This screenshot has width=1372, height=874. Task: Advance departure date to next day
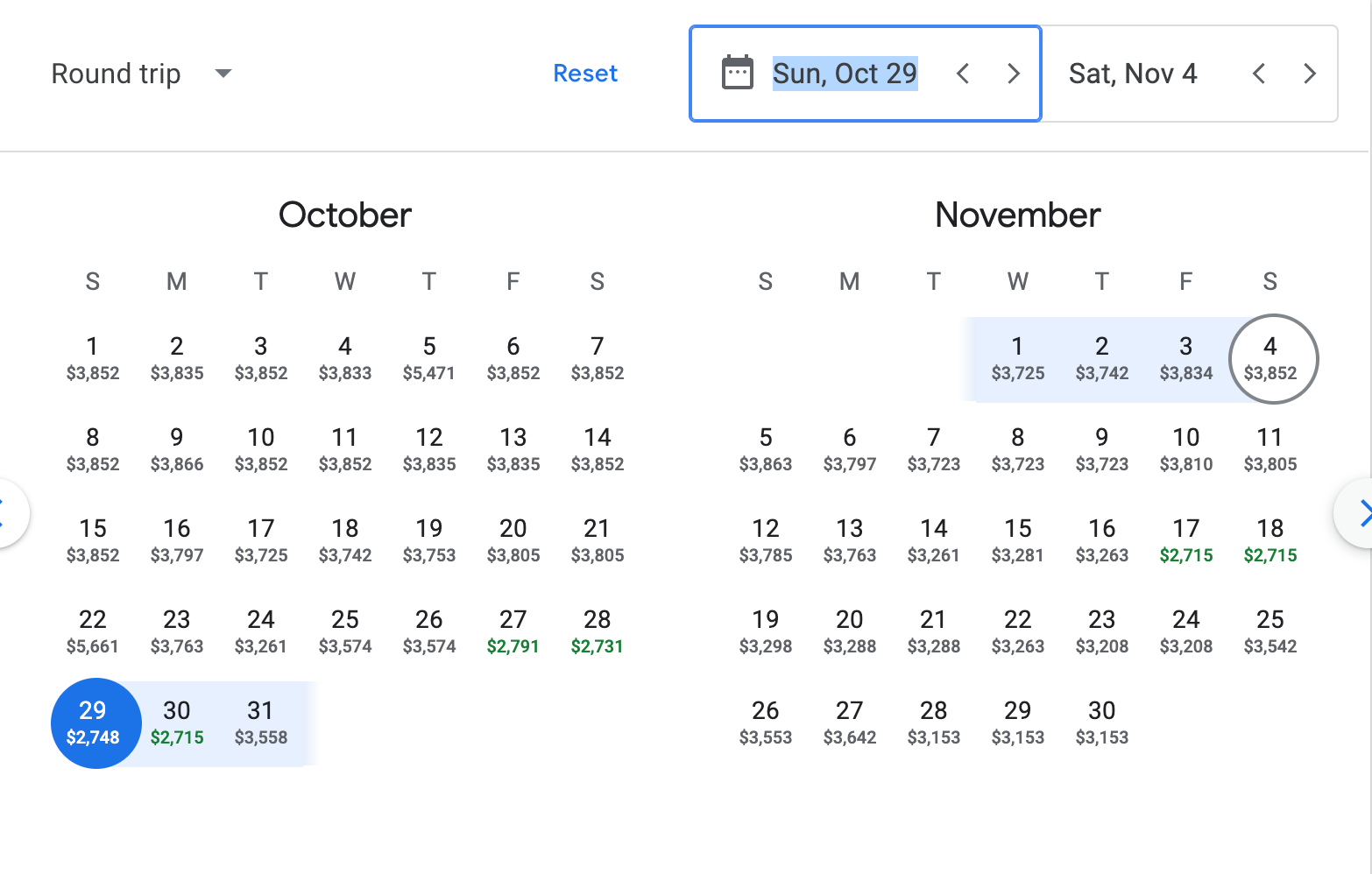pyautogui.click(x=1014, y=74)
